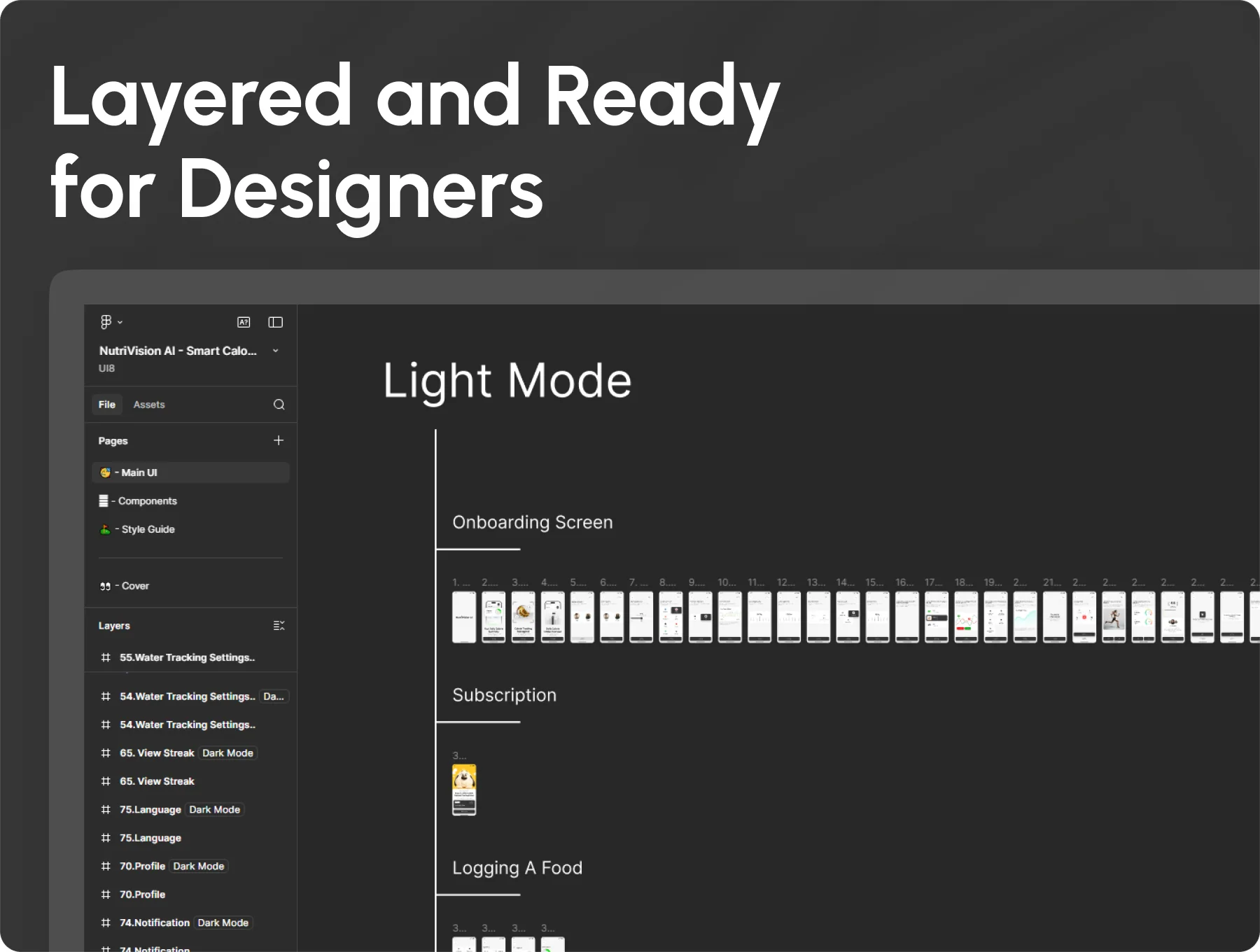Select onboarding frame thumbnail labeled 3

coord(523,617)
